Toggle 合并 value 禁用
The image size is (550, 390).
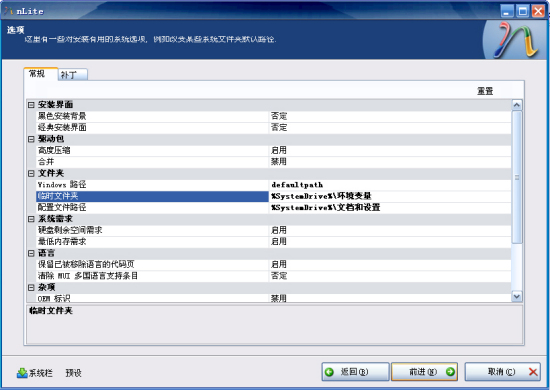tap(389, 162)
